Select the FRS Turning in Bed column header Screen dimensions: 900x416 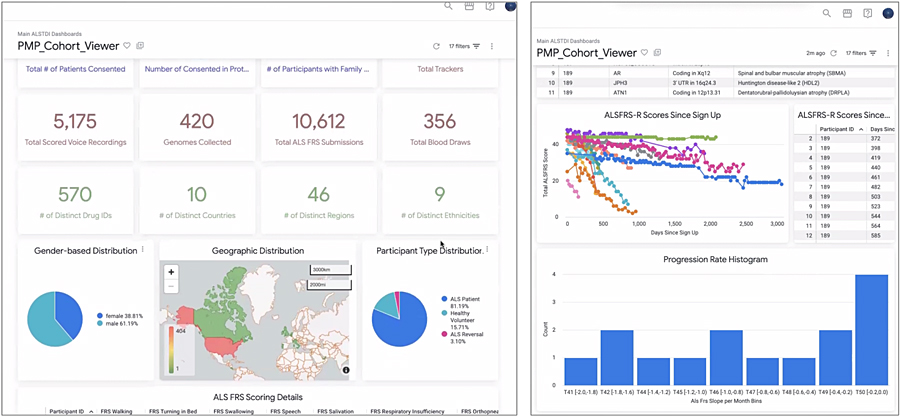(x=173, y=411)
